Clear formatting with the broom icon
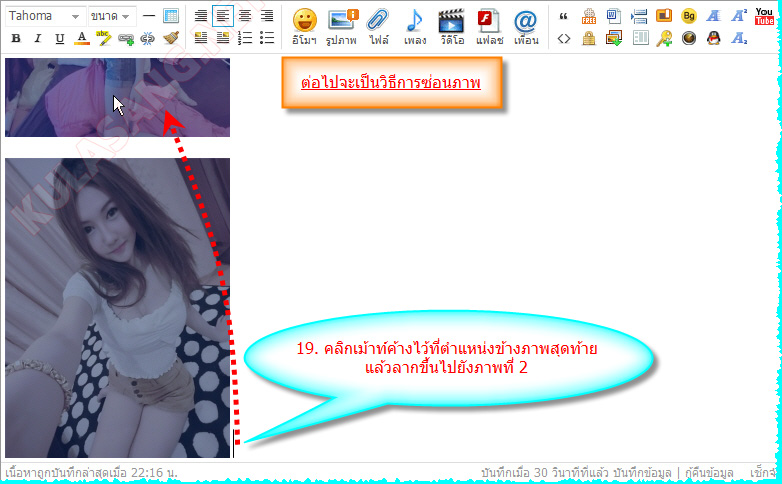Viewport: 782px width, 484px height. click(x=171, y=38)
